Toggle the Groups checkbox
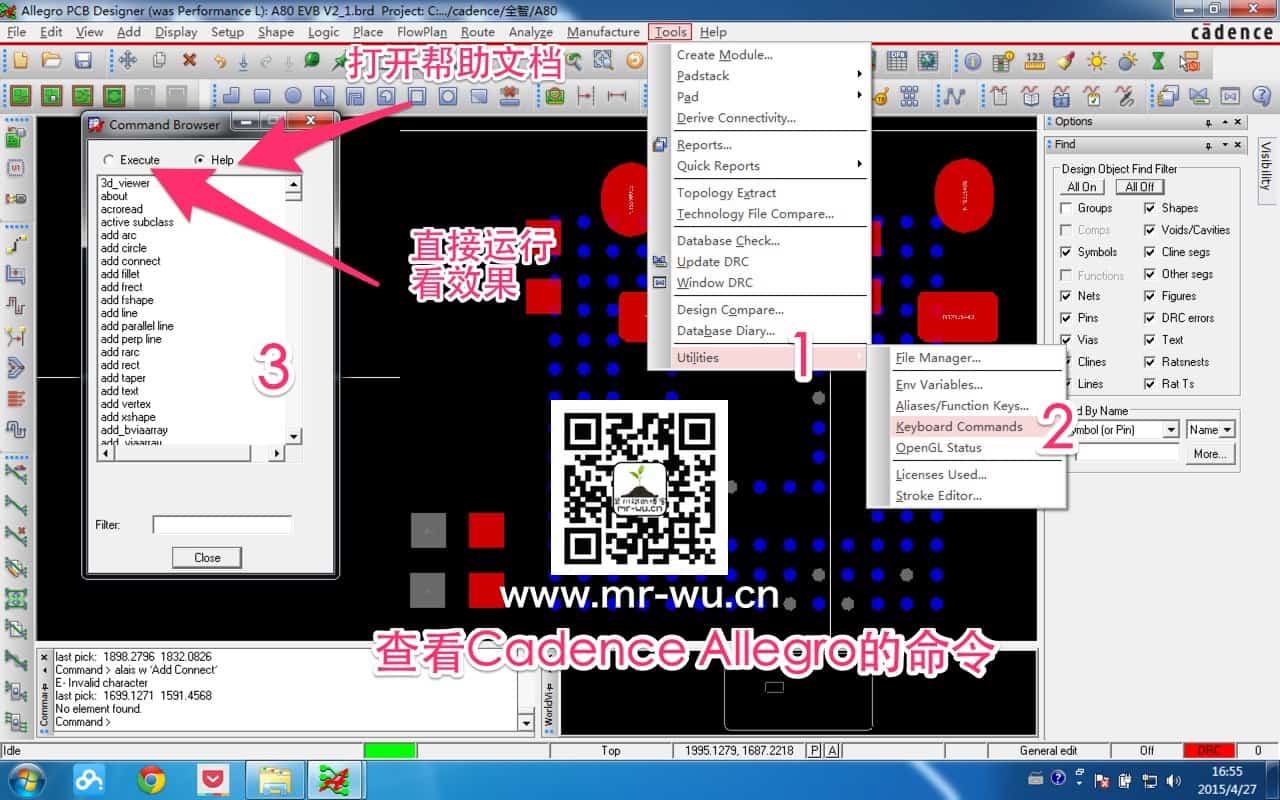The image size is (1280, 800). [1066, 208]
